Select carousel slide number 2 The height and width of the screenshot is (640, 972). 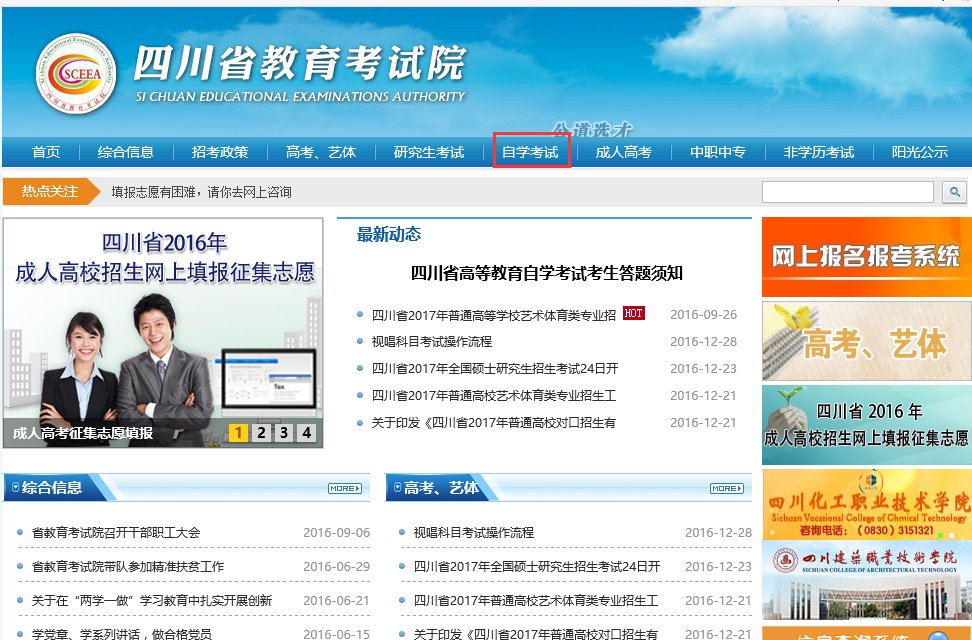coord(263,434)
